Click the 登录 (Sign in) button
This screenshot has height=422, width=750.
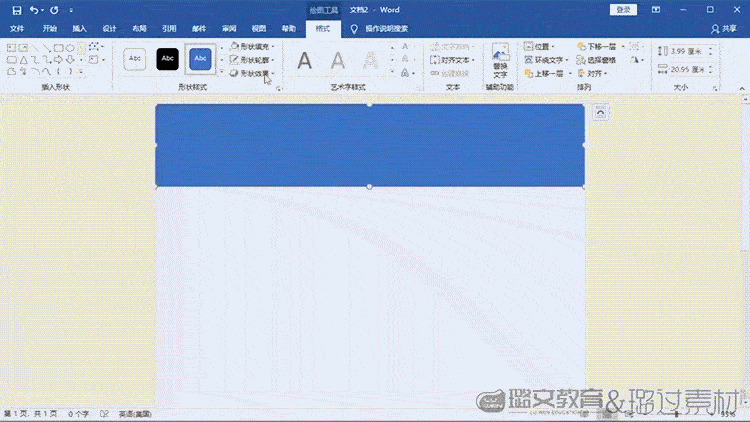(623, 10)
